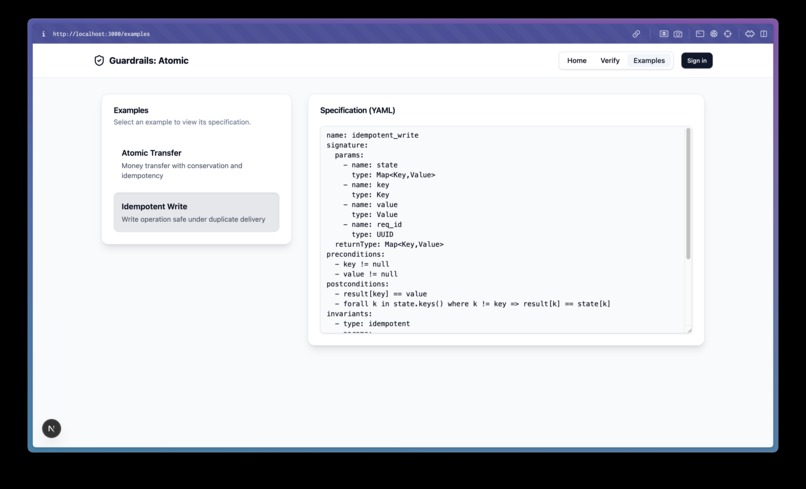This screenshot has width=806, height=489.
Task: Click the "- key != null" line
Action: coord(362,264)
